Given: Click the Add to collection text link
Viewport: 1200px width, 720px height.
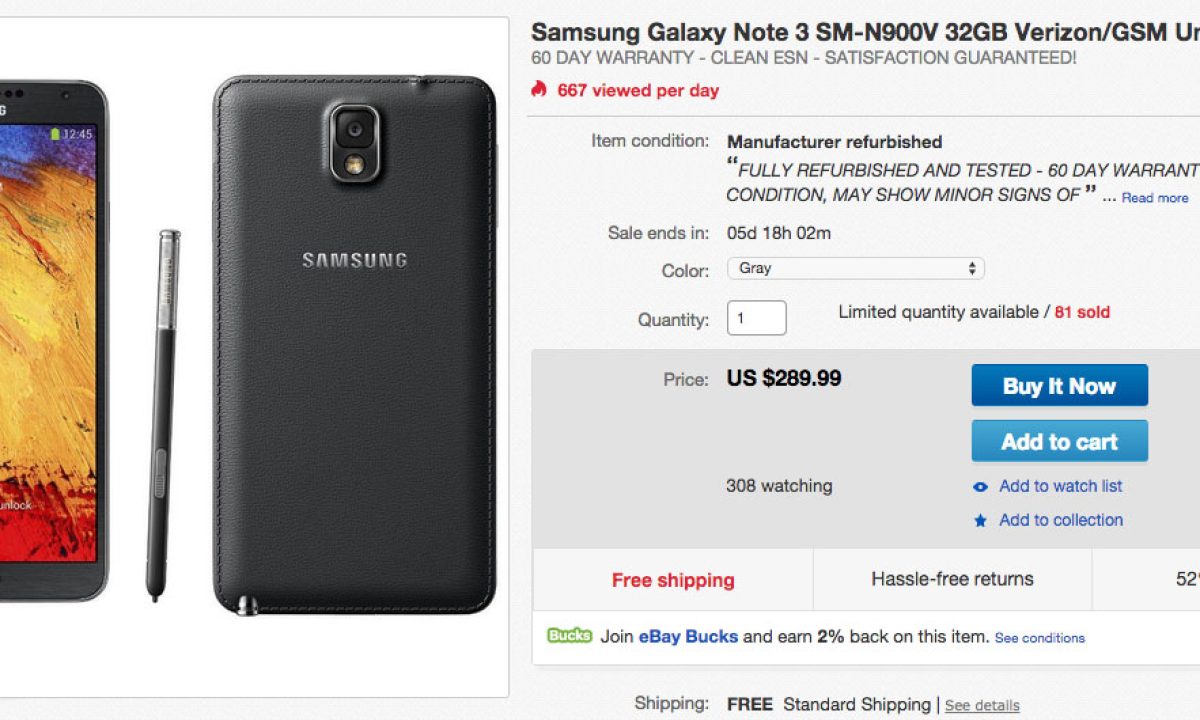Looking at the screenshot, I should click(x=1060, y=520).
